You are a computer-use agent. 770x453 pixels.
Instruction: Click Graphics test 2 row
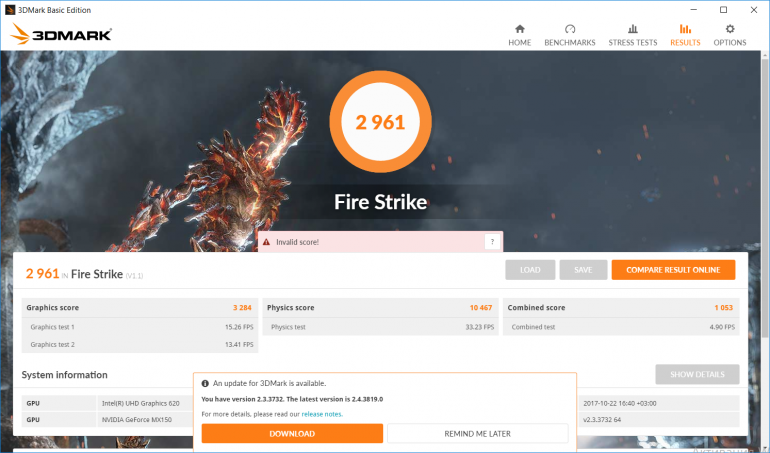tap(140, 344)
